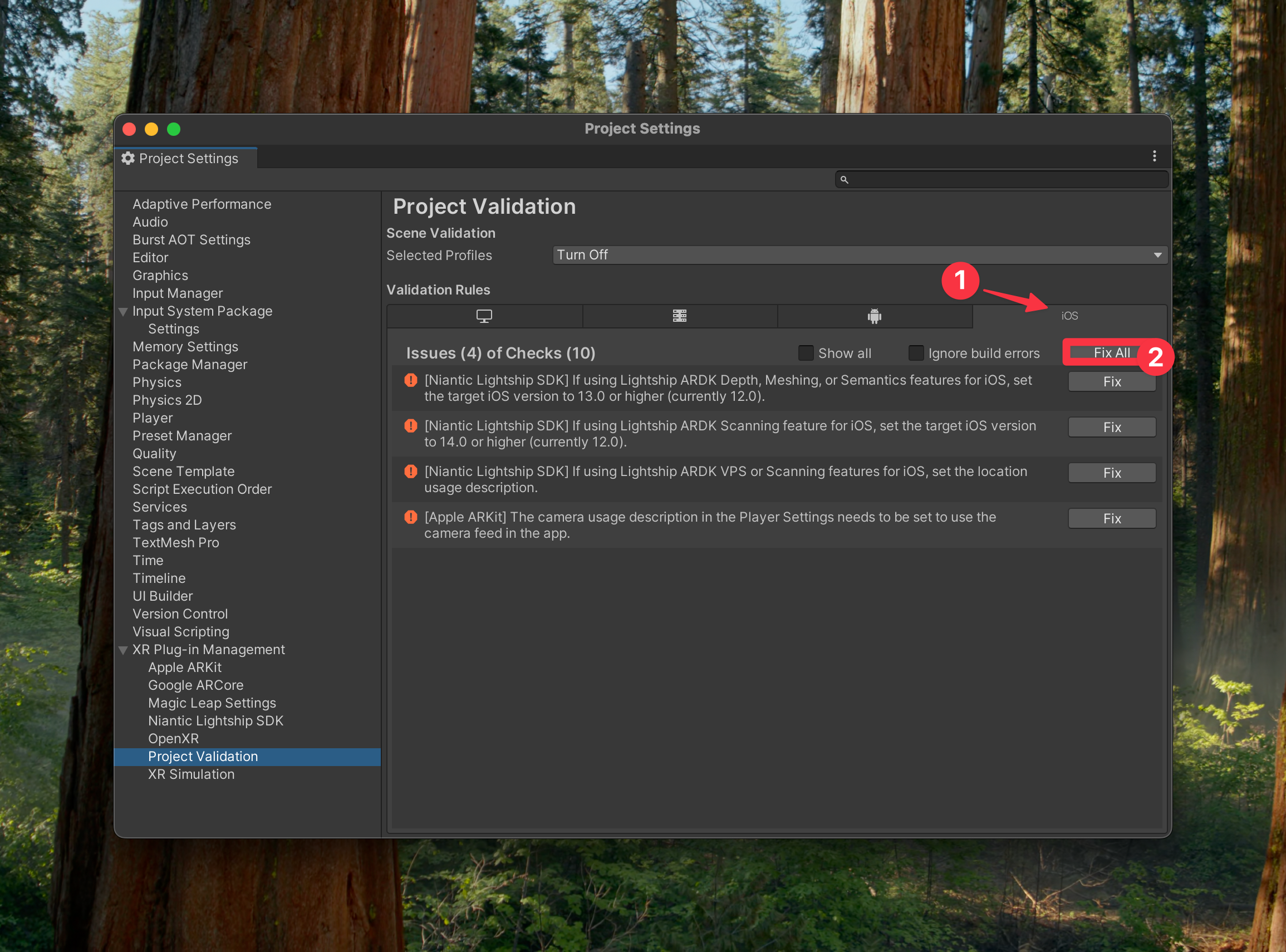Toggle Ignore build errors checkbox
Screen dimensions: 1286x952
(916, 352)
